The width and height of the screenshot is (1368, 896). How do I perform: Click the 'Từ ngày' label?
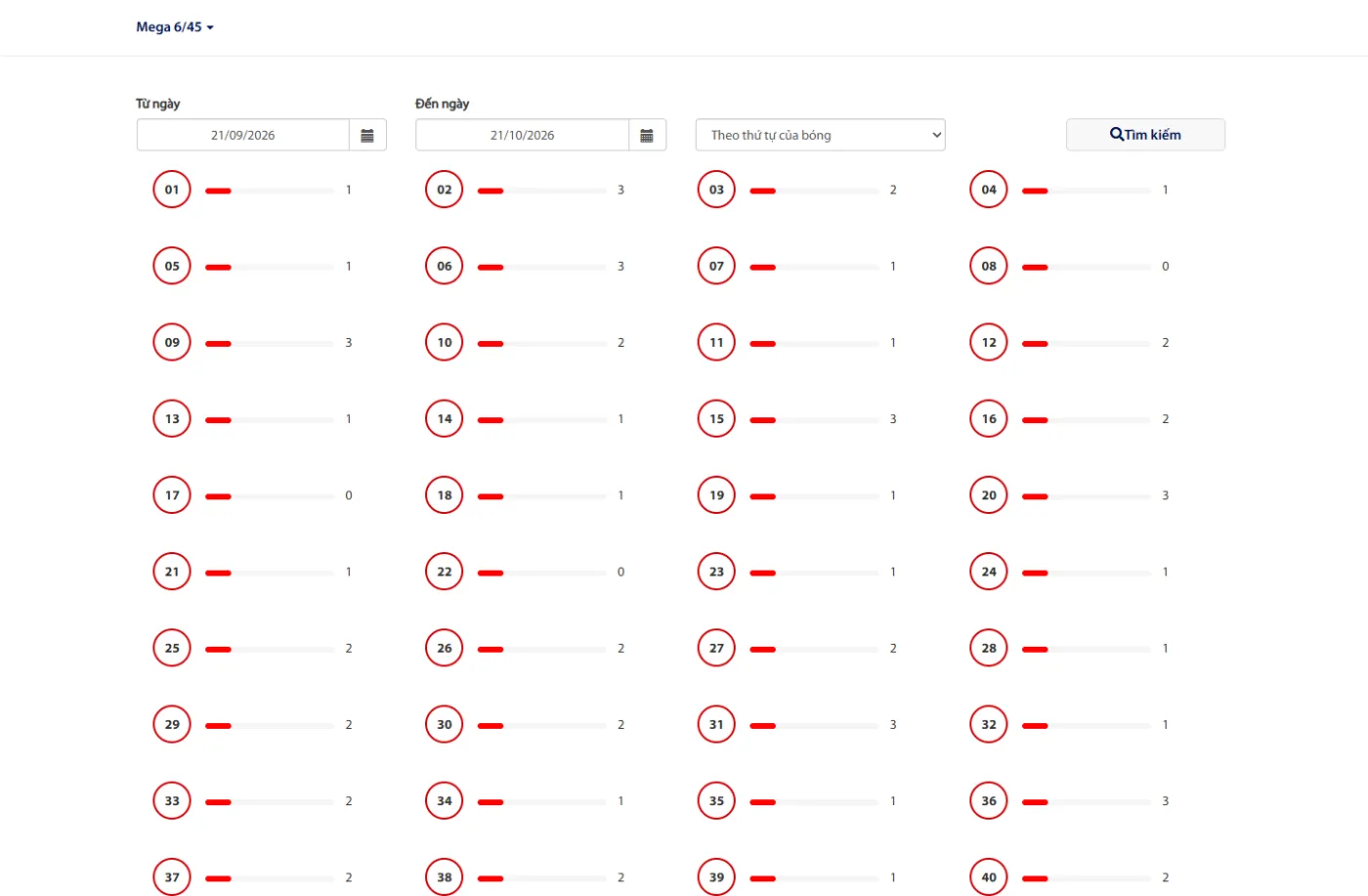(157, 104)
